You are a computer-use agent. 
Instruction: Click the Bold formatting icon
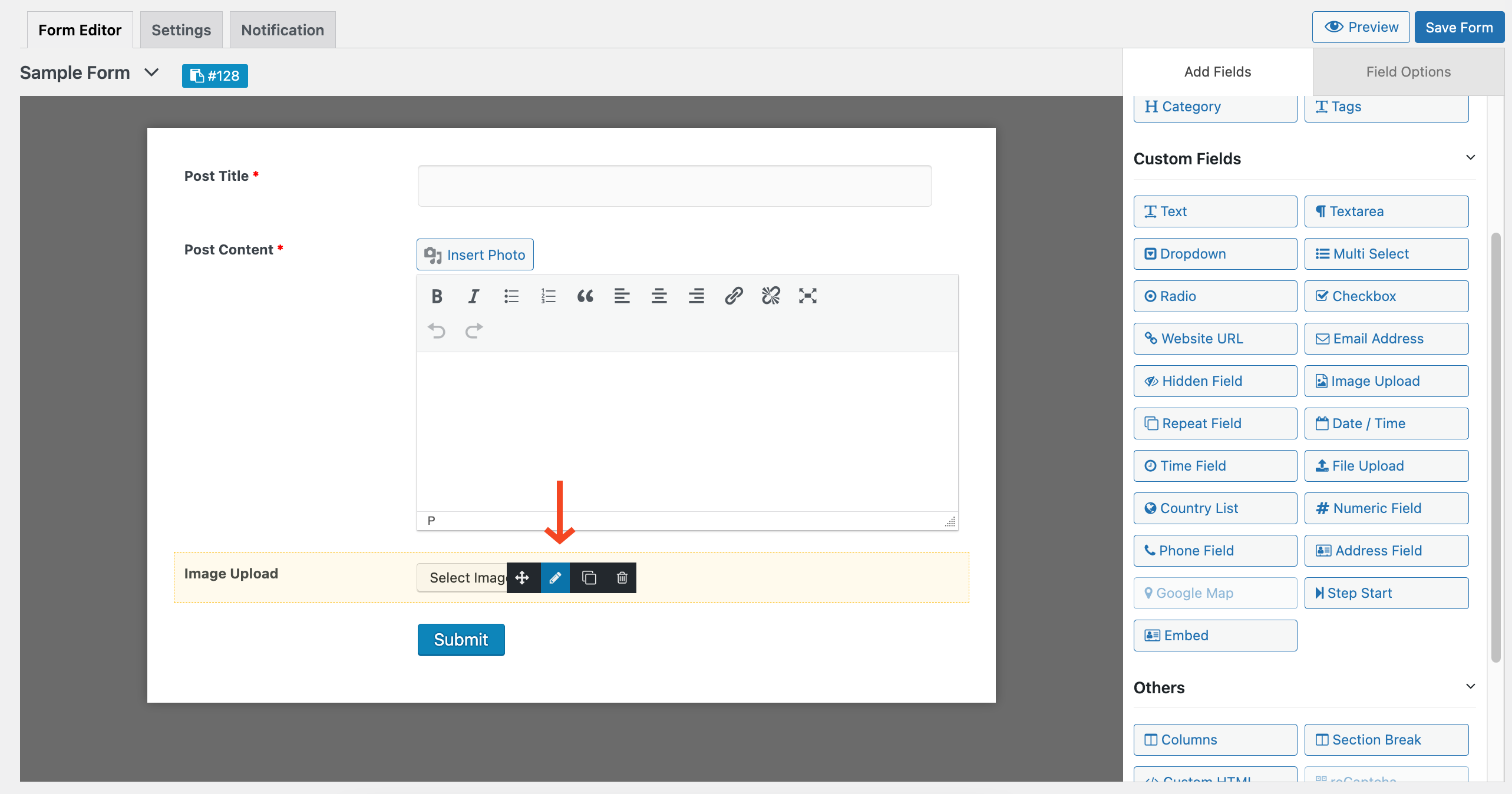pyautogui.click(x=437, y=295)
